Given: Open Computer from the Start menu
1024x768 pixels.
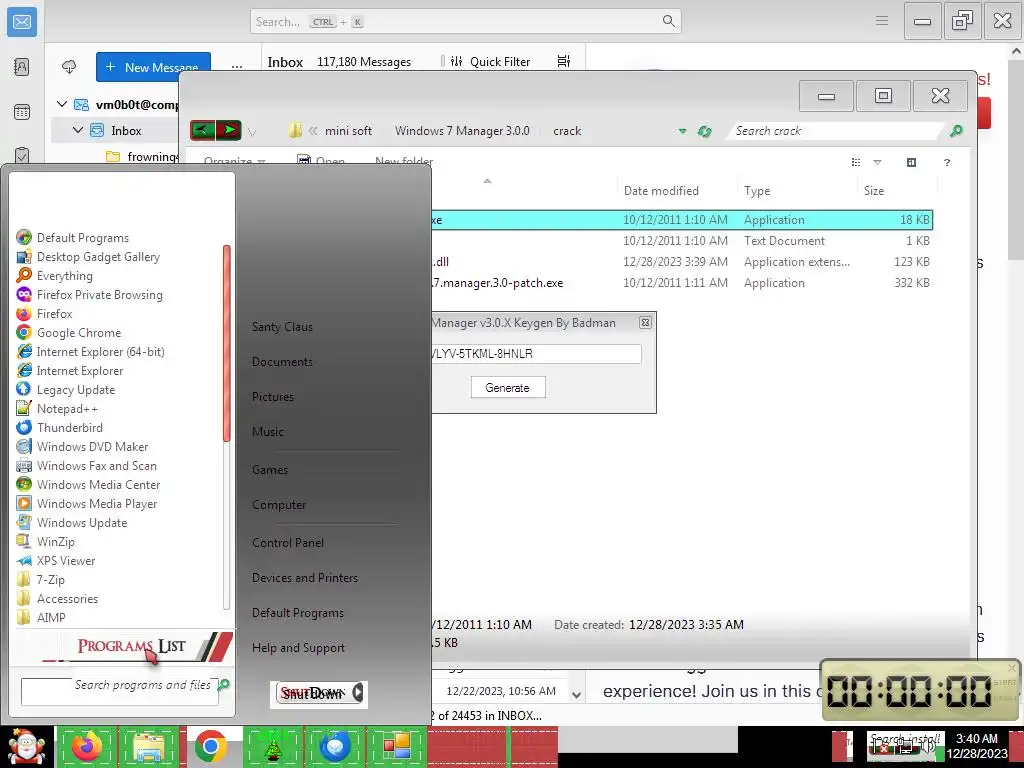Looking at the screenshot, I should click(279, 505).
